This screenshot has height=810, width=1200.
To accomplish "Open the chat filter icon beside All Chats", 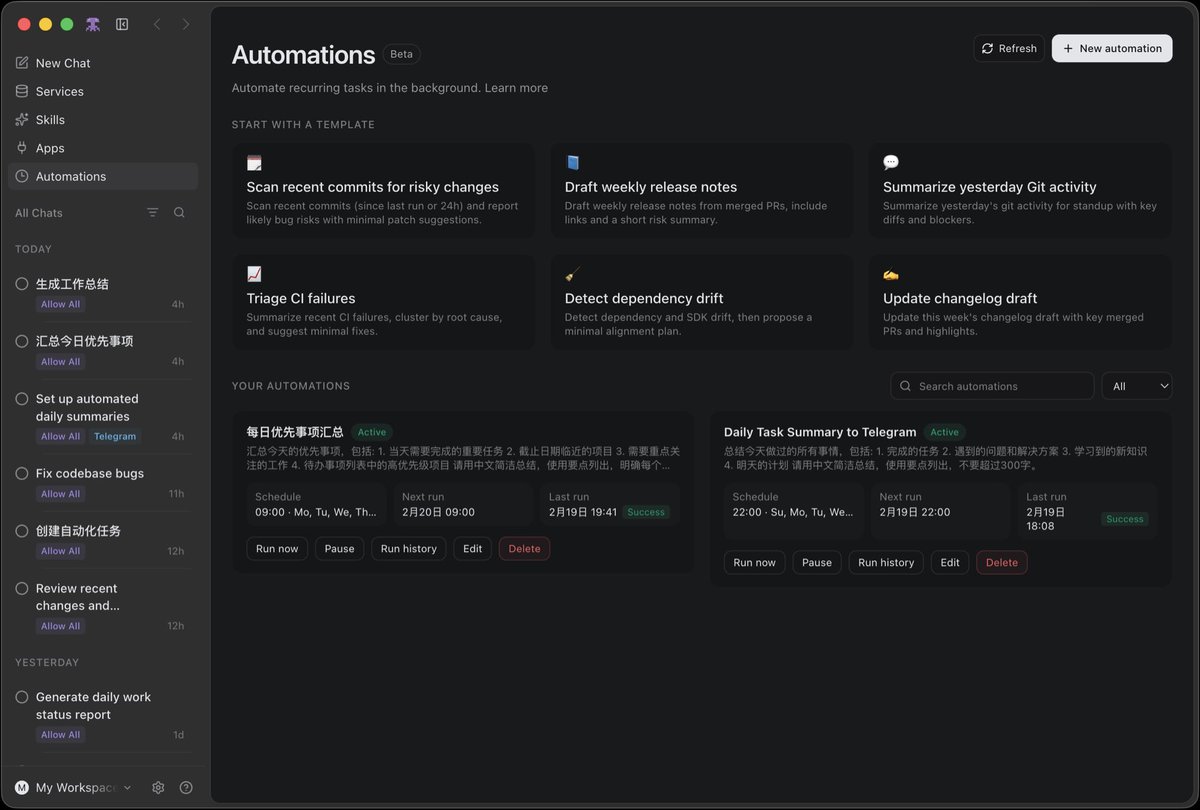I will tap(153, 212).
